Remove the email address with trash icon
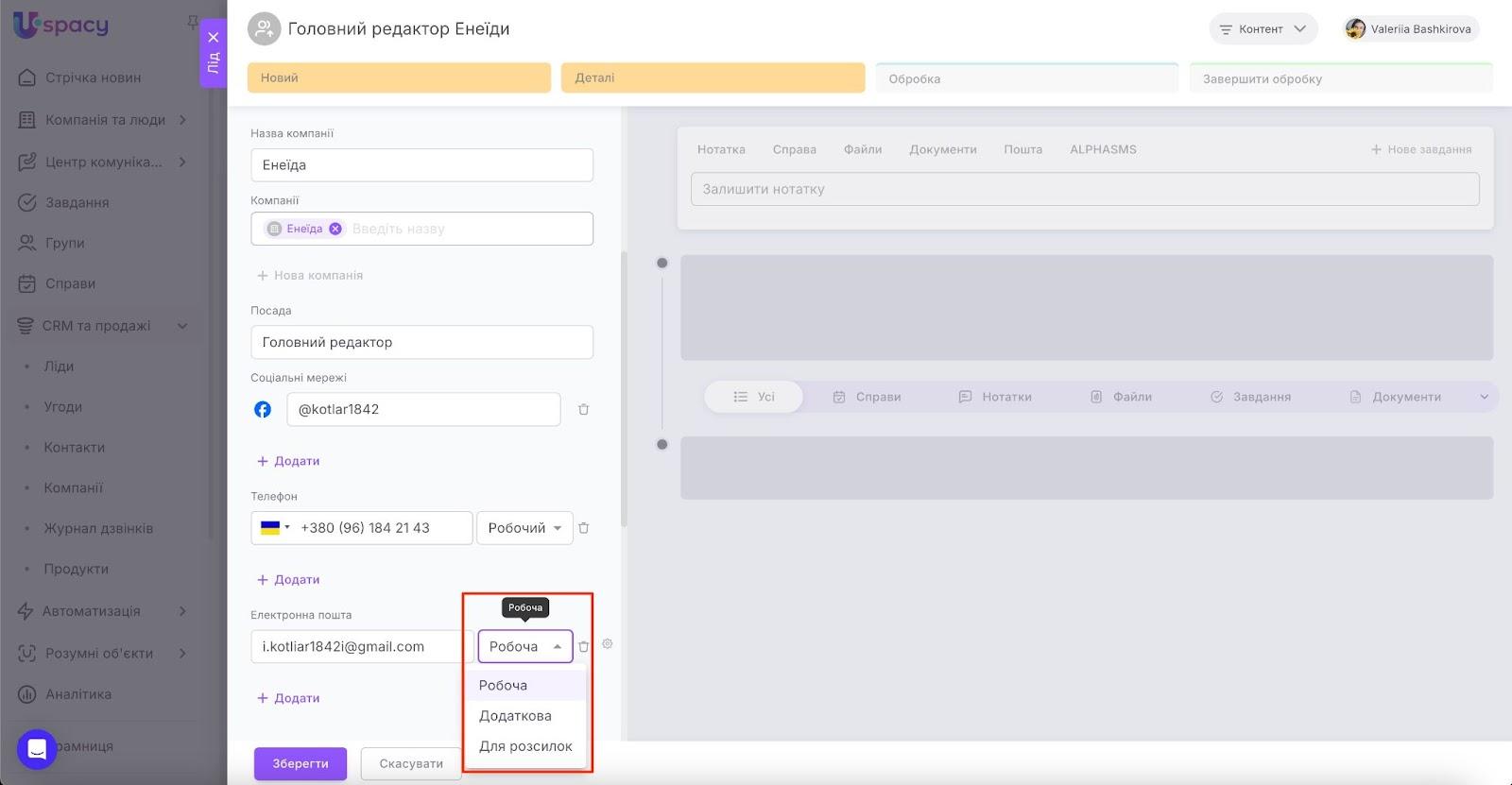The height and width of the screenshot is (785, 1512). [583, 646]
